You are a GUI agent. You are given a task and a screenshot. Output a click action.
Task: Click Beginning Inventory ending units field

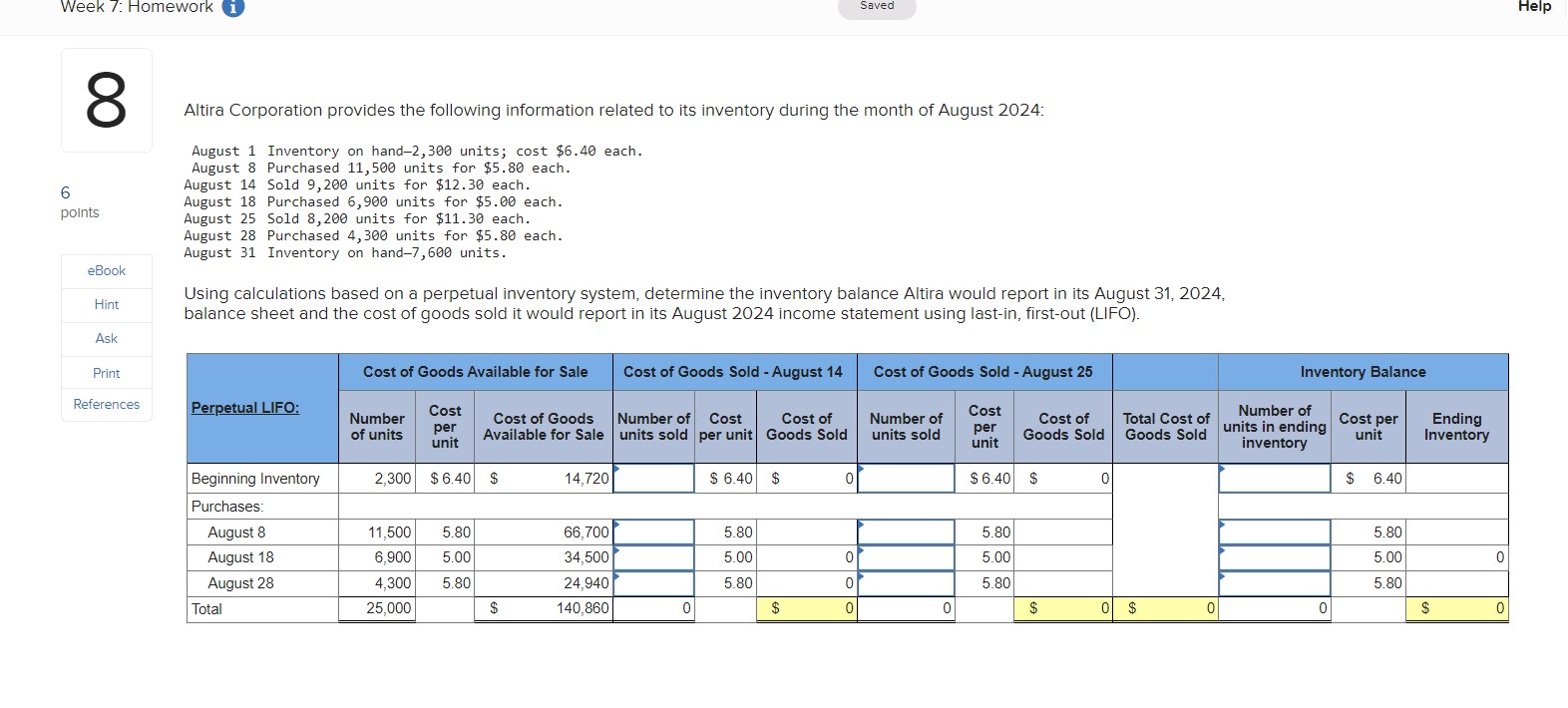[x=1275, y=479]
